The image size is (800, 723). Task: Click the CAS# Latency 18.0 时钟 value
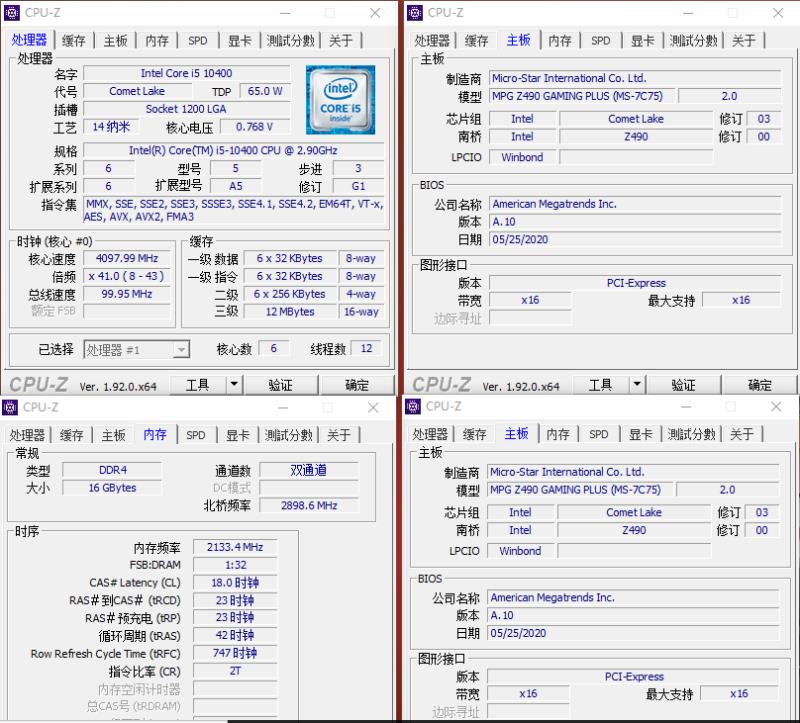pyautogui.click(x=235, y=583)
